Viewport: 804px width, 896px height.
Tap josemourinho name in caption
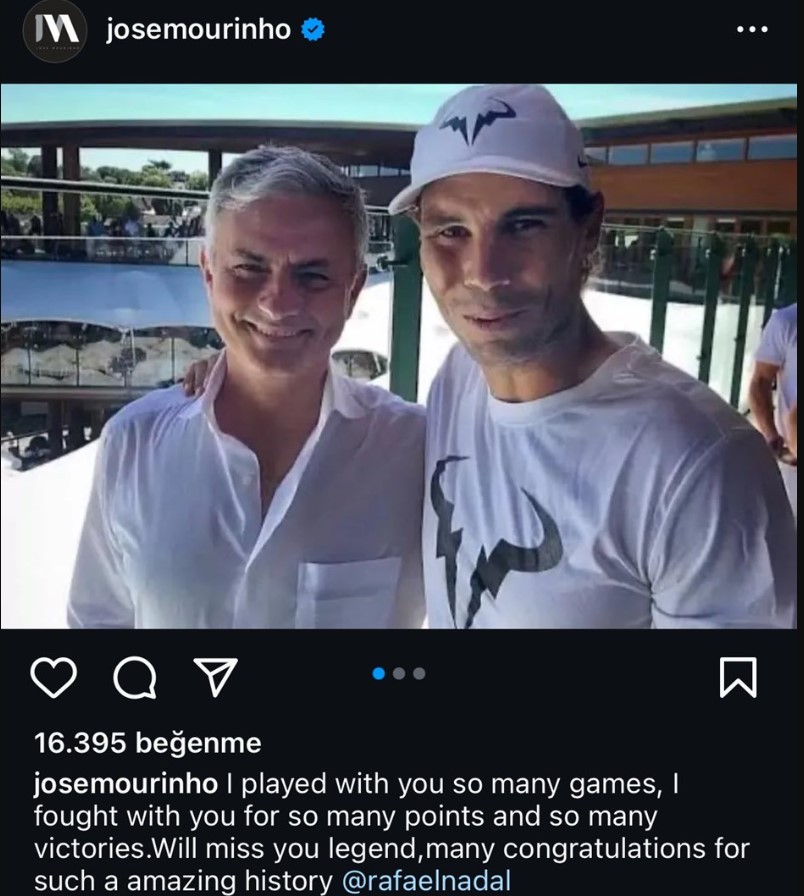(x=126, y=783)
